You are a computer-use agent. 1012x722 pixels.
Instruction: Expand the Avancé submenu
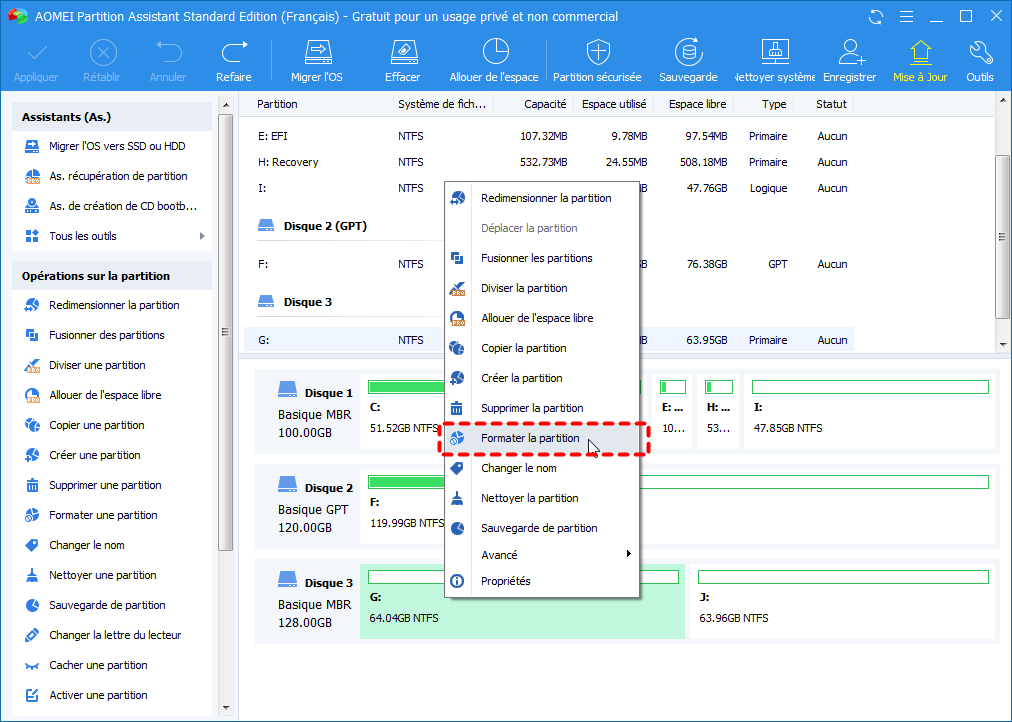542,555
